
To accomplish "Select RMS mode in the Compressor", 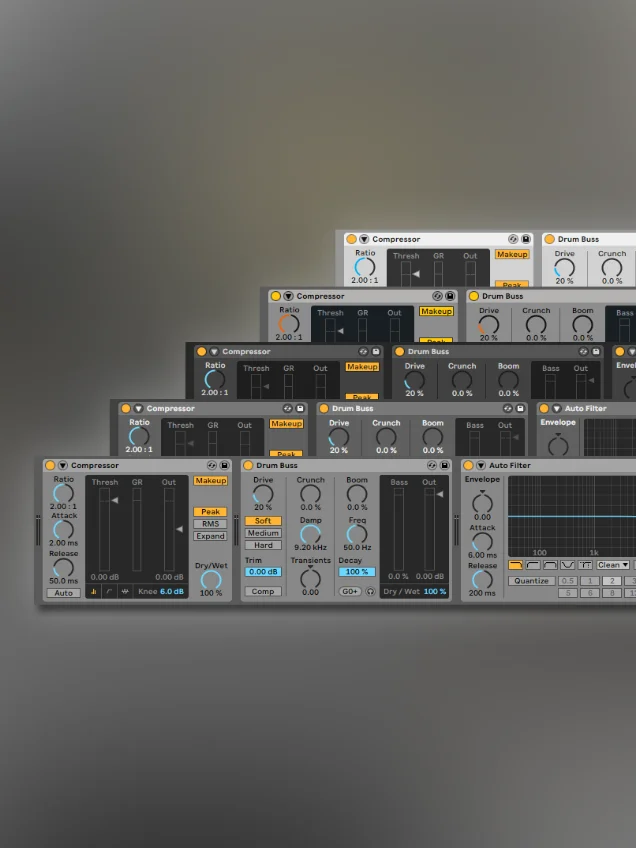I will (210, 524).
